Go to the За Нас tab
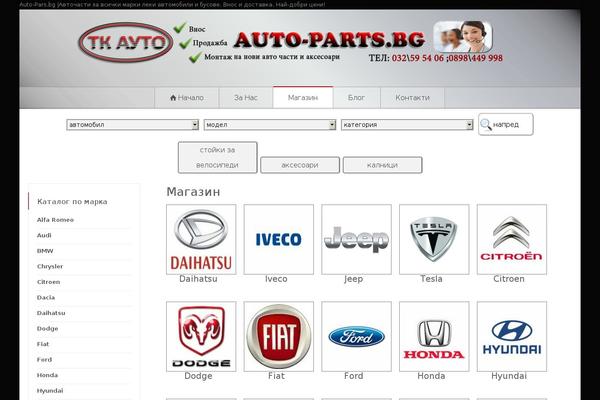 coord(246,98)
